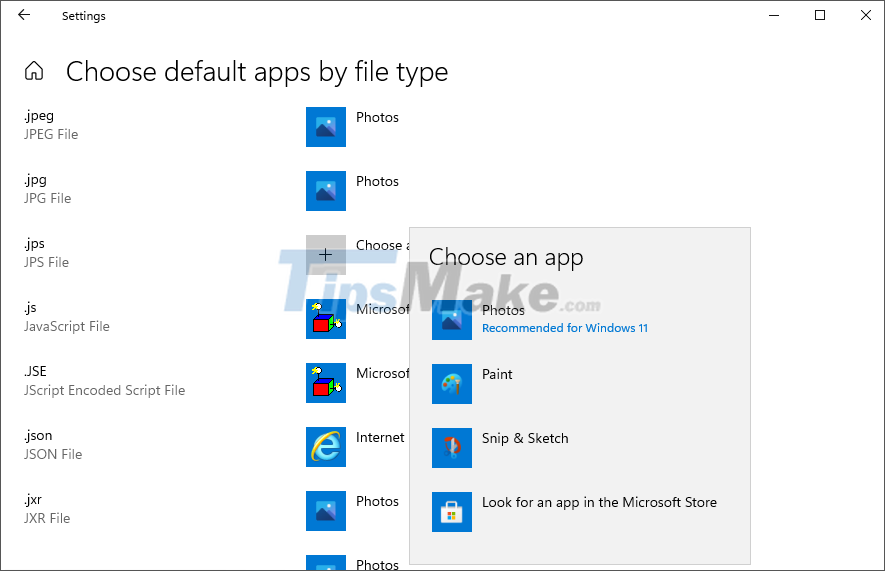
Task: Click the Internet Explorer icon for .json
Action: pos(326,447)
